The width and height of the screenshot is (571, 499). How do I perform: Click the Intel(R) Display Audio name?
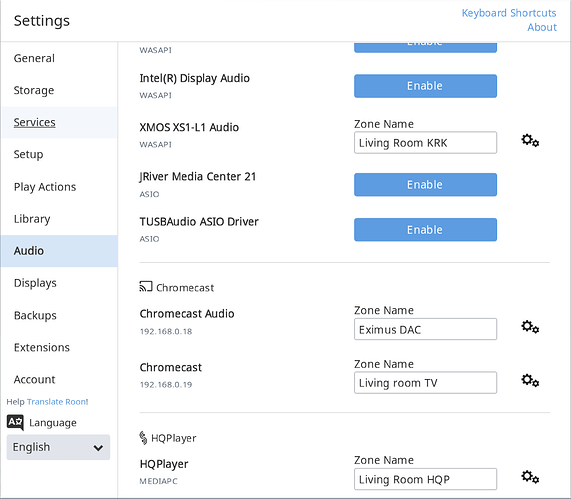pos(194,79)
